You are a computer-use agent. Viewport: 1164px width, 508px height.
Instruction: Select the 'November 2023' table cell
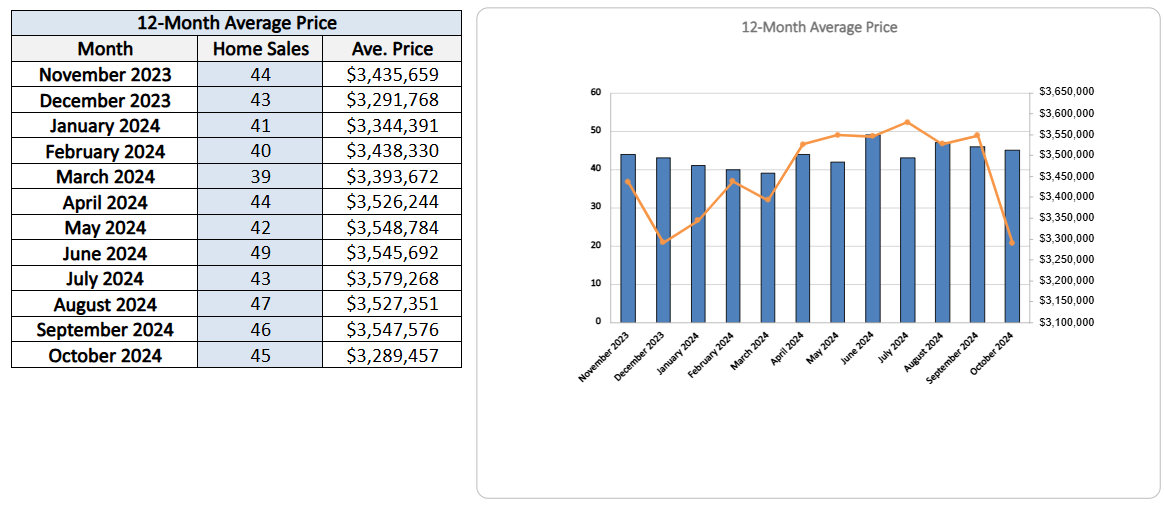coord(105,75)
